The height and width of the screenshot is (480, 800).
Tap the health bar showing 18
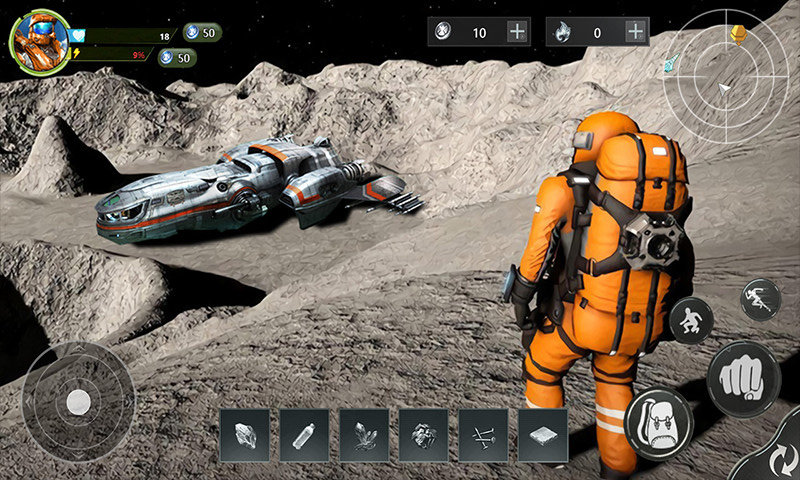click(x=125, y=35)
